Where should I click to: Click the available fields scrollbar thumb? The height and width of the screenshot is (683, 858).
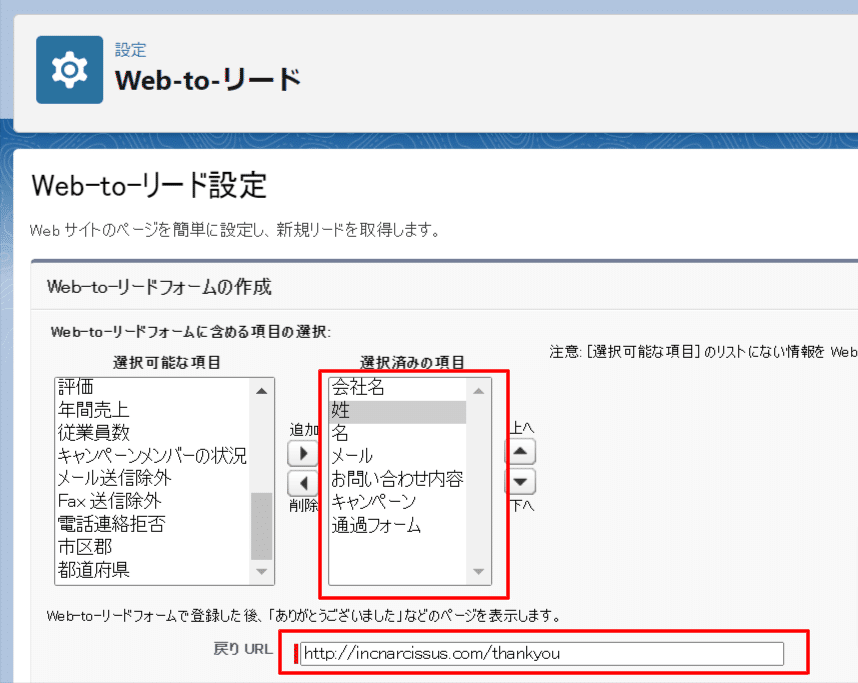262,526
